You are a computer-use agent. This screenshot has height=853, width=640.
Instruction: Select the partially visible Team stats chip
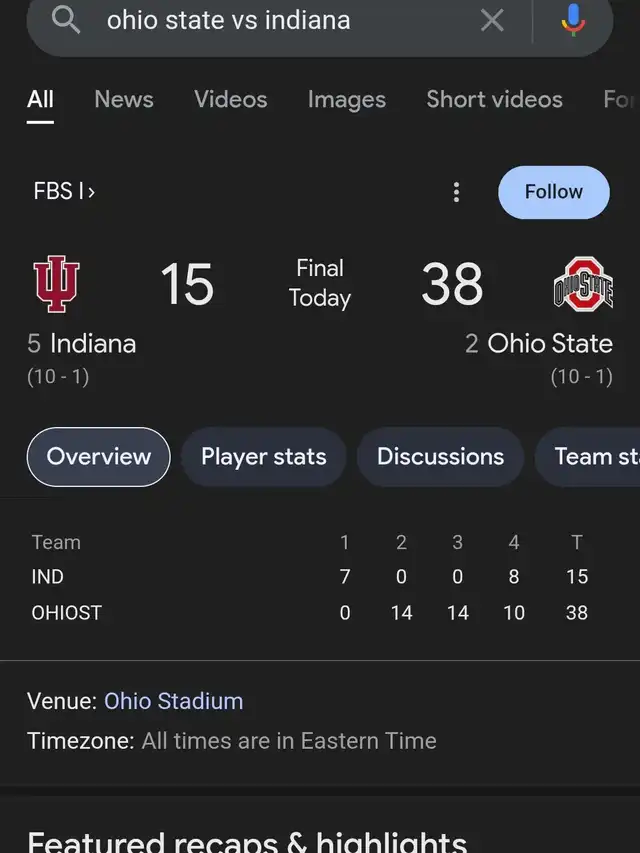[x=588, y=456]
